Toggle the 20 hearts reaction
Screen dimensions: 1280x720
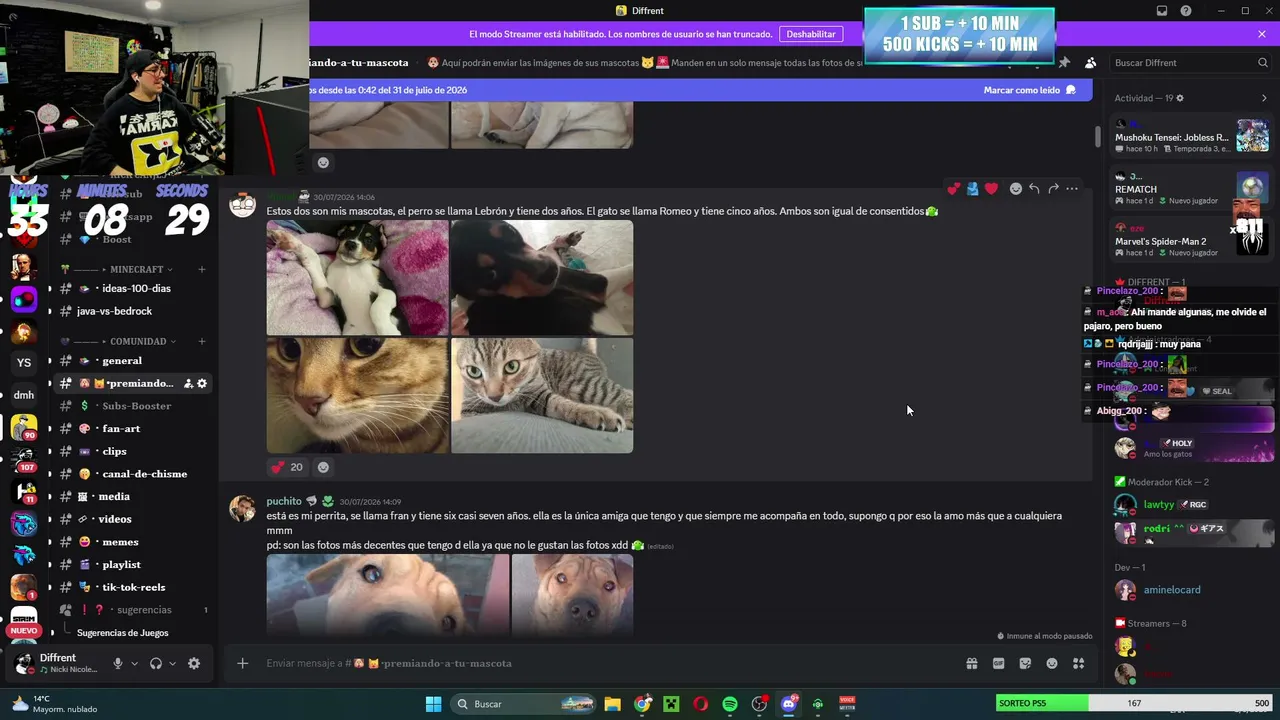pos(286,467)
